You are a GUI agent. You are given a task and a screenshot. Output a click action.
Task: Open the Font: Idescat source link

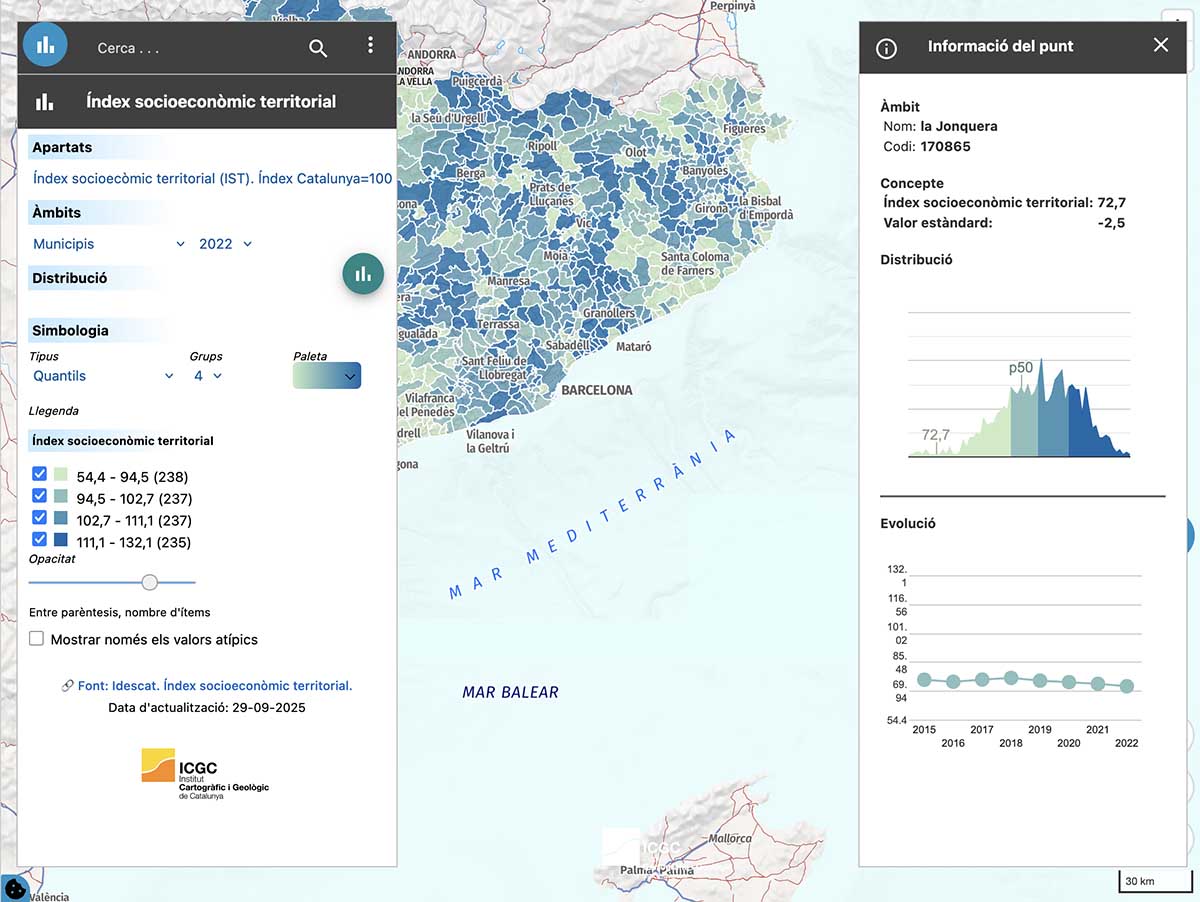click(214, 686)
